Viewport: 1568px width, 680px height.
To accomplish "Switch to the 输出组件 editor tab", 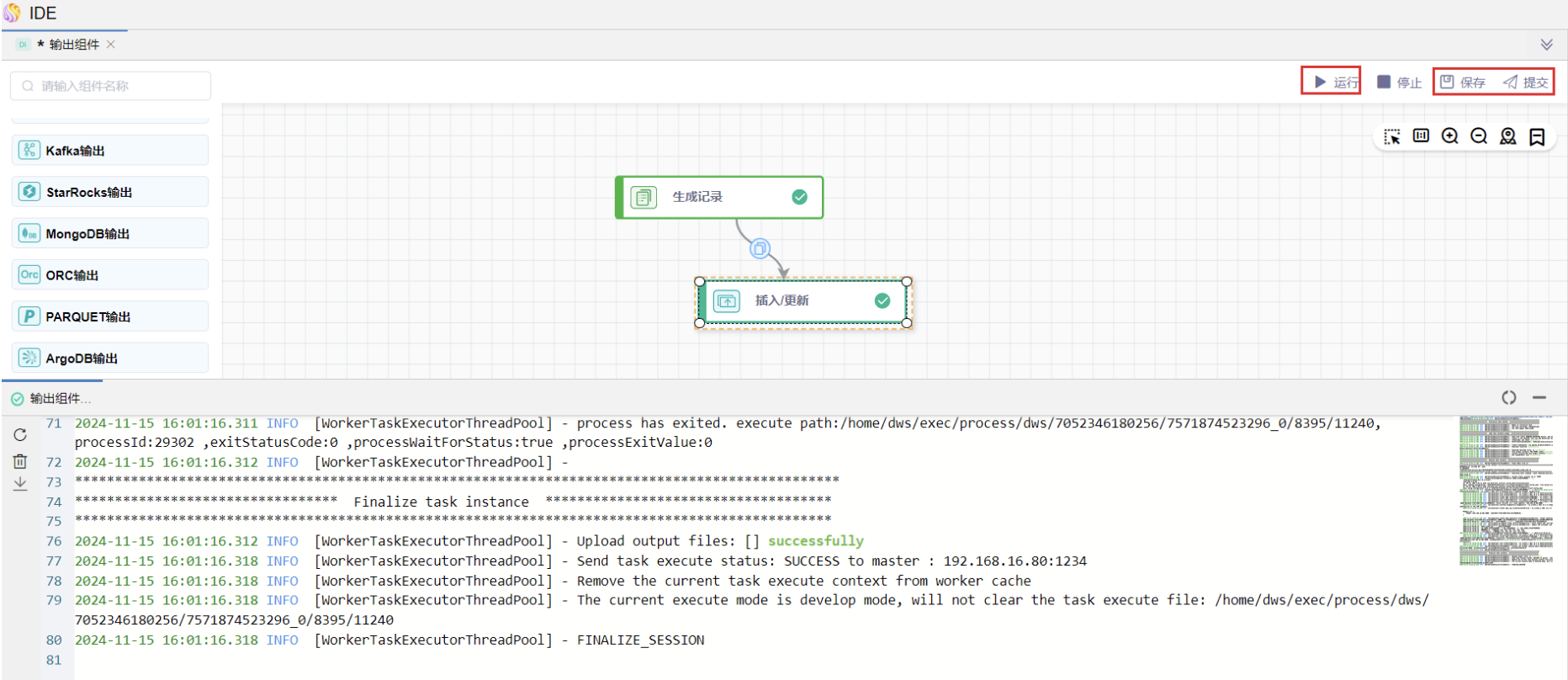I will click(x=73, y=45).
